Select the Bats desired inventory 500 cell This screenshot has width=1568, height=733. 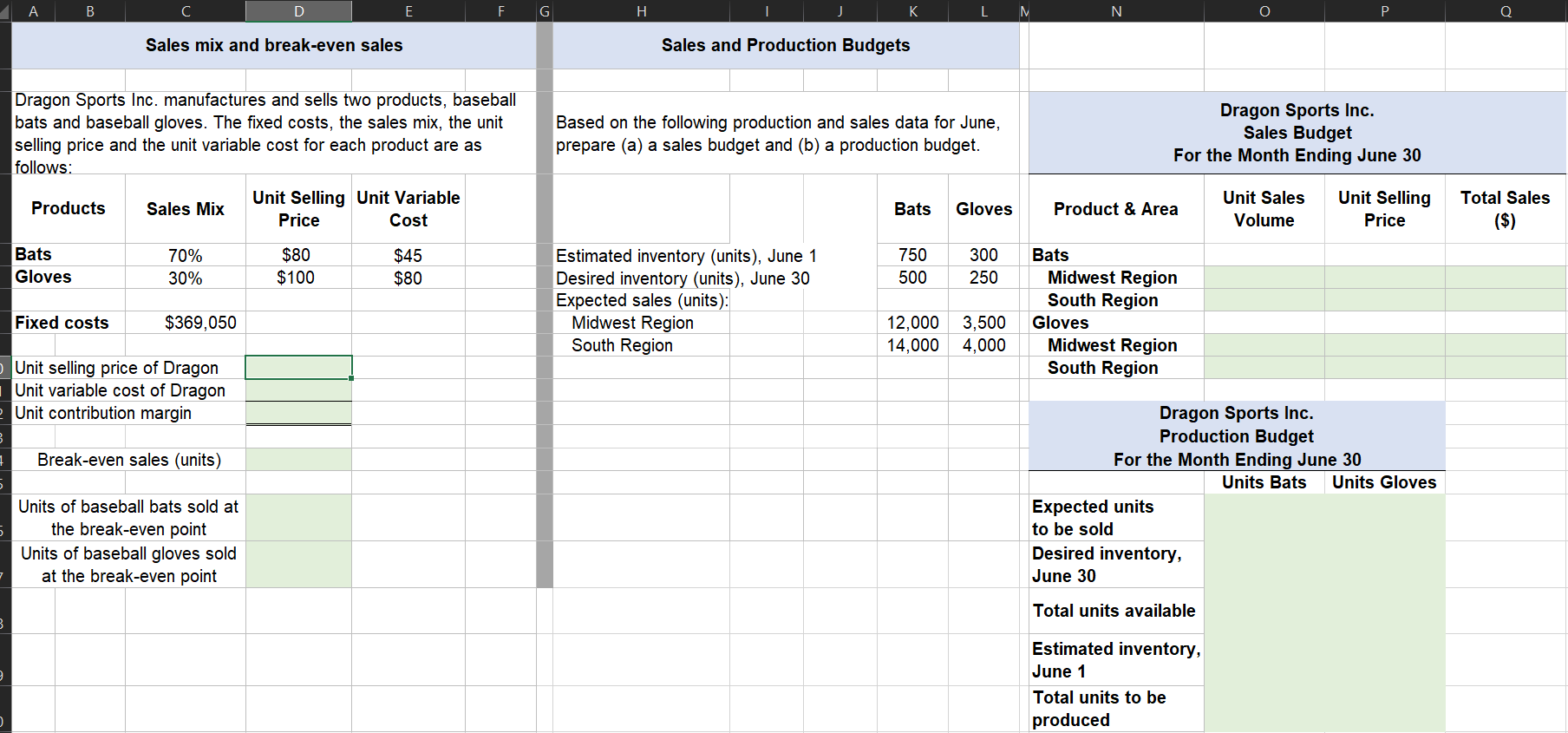(x=912, y=278)
